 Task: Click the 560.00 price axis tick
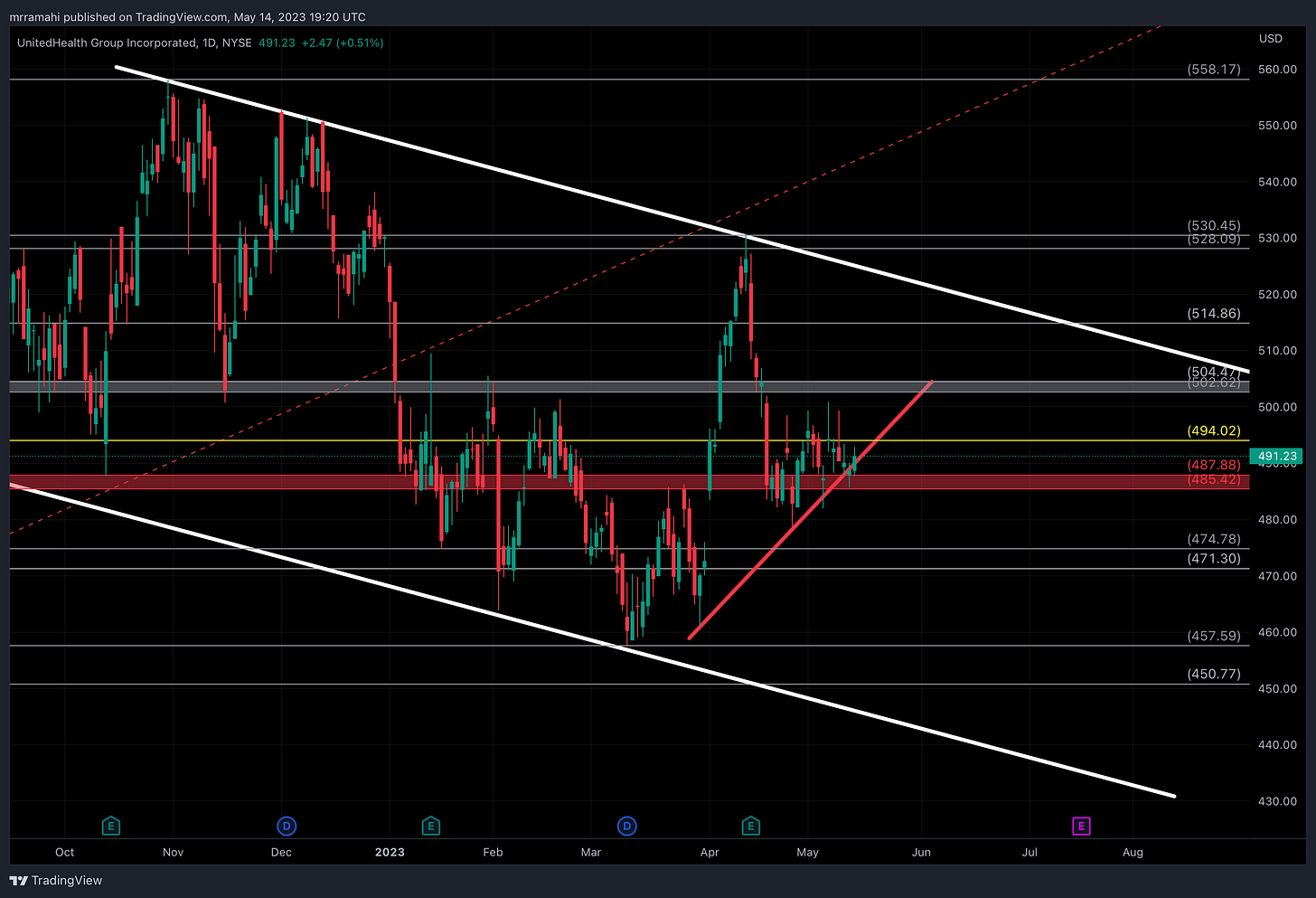pos(1277,70)
